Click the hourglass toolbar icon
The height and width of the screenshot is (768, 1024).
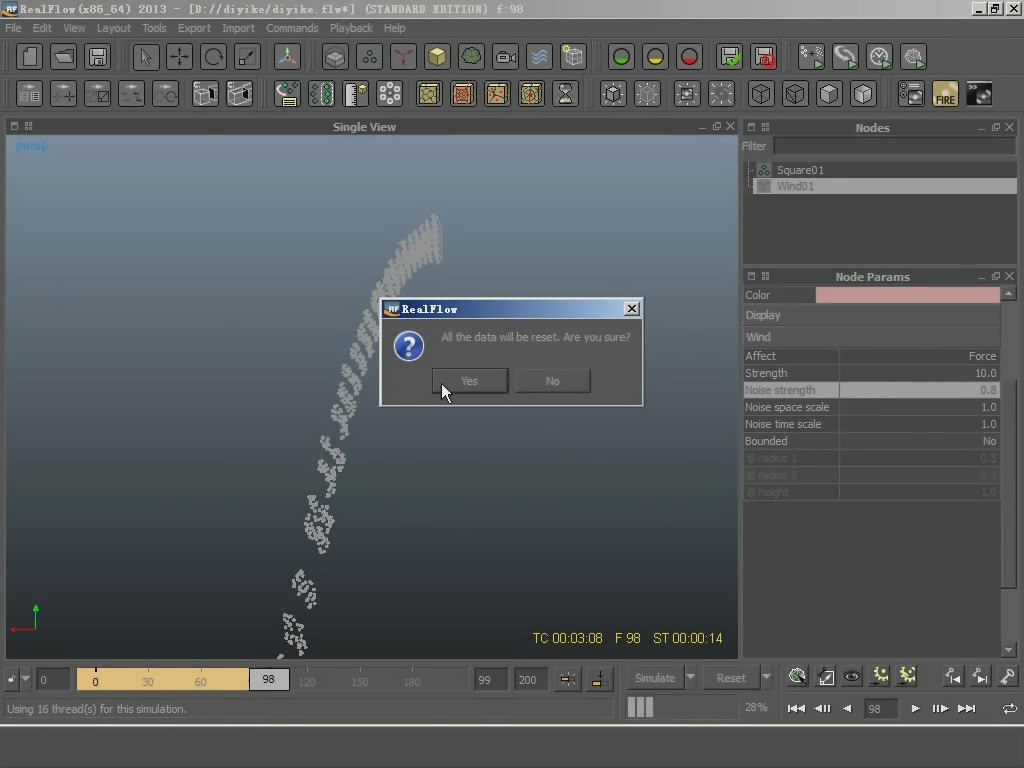click(x=565, y=94)
